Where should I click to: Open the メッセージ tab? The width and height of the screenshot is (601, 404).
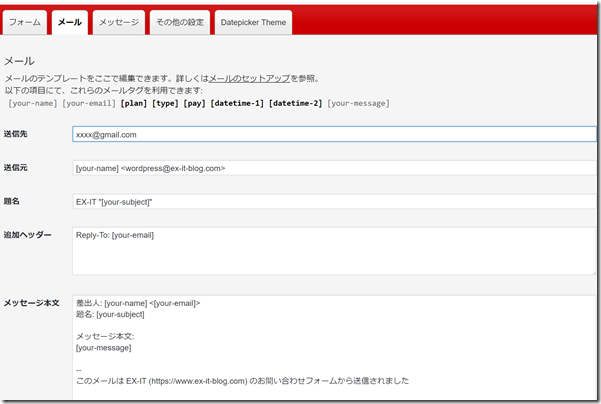tap(119, 22)
